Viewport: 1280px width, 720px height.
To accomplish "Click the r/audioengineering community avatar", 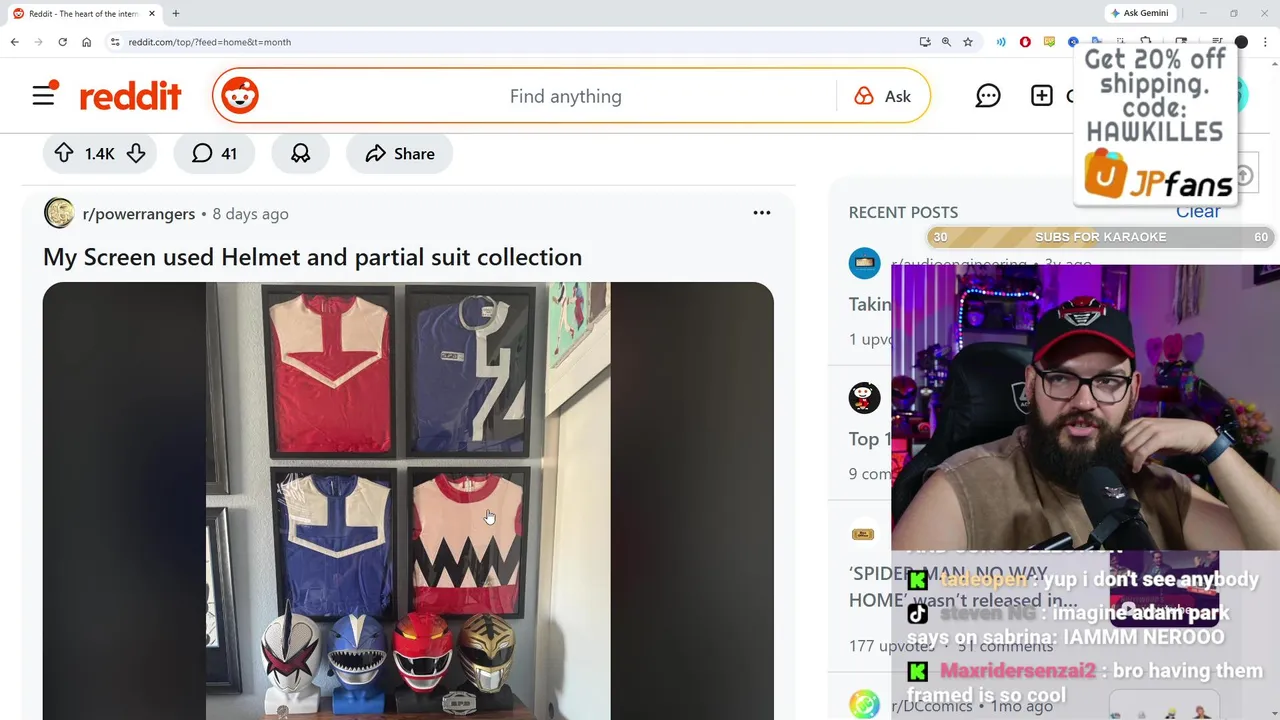I will tap(864, 263).
